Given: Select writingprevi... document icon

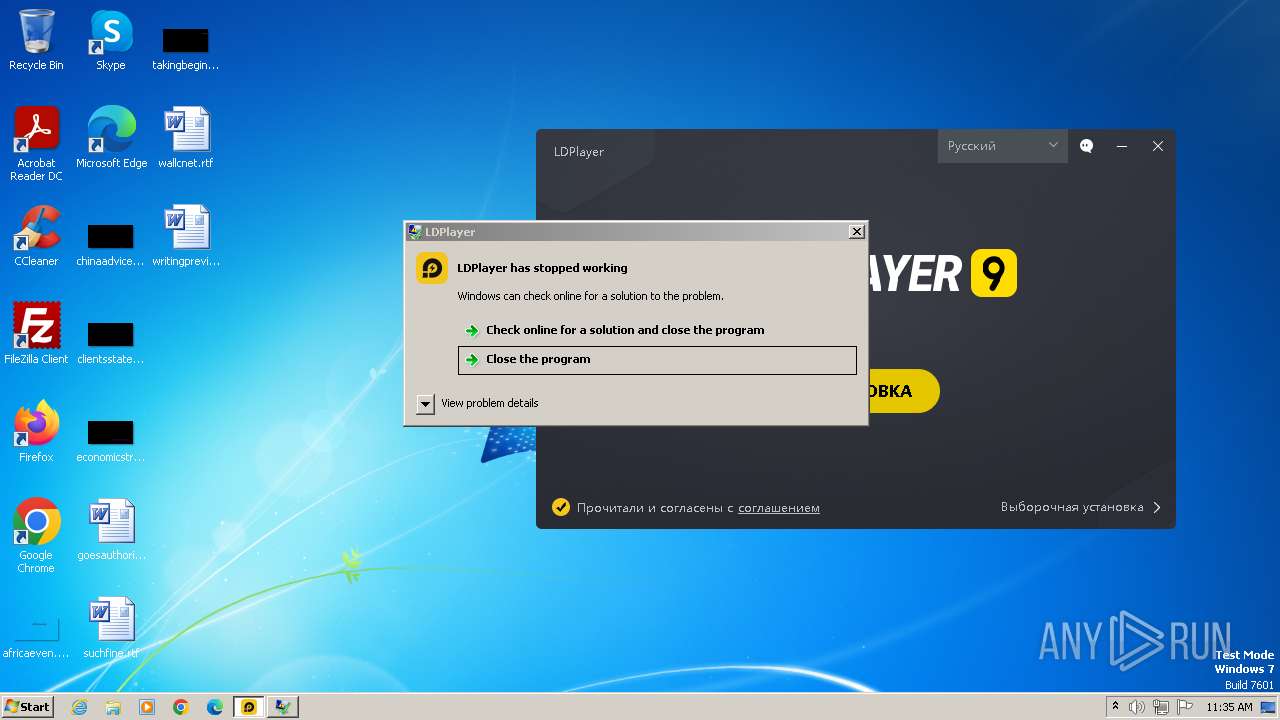Looking at the screenshot, I should 186,236.
